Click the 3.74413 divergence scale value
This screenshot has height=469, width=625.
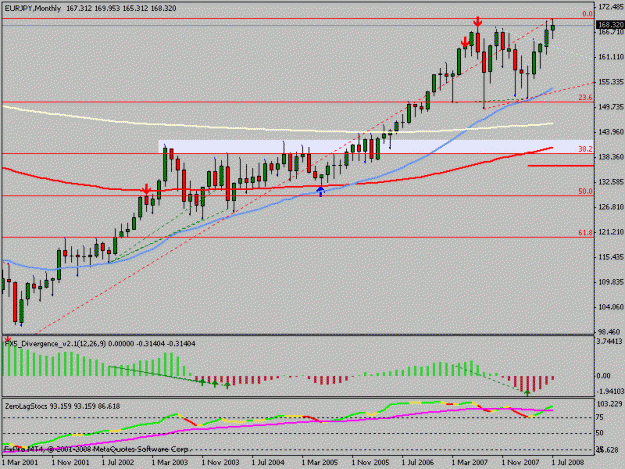pyautogui.click(x=609, y=341)
